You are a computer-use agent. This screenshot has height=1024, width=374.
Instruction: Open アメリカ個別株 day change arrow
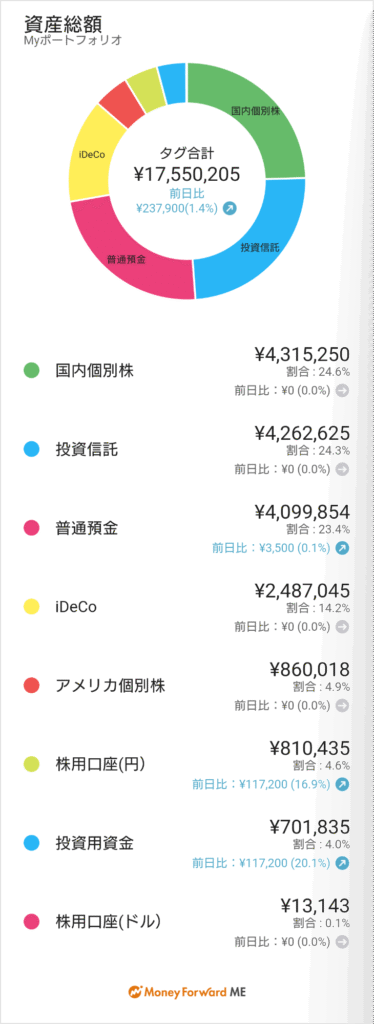[342, 705]
